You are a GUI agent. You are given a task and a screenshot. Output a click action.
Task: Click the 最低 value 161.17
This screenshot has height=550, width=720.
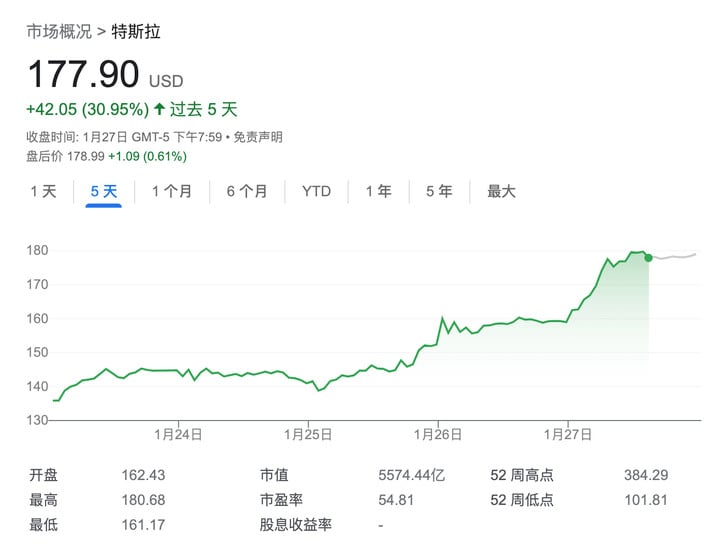click(x=143, y=524)
